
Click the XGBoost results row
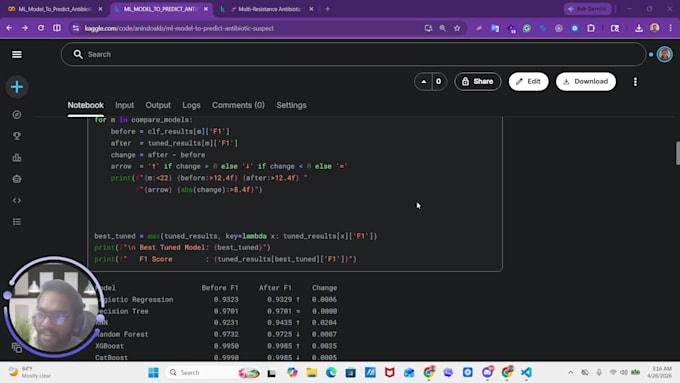[x=216, y=346]
